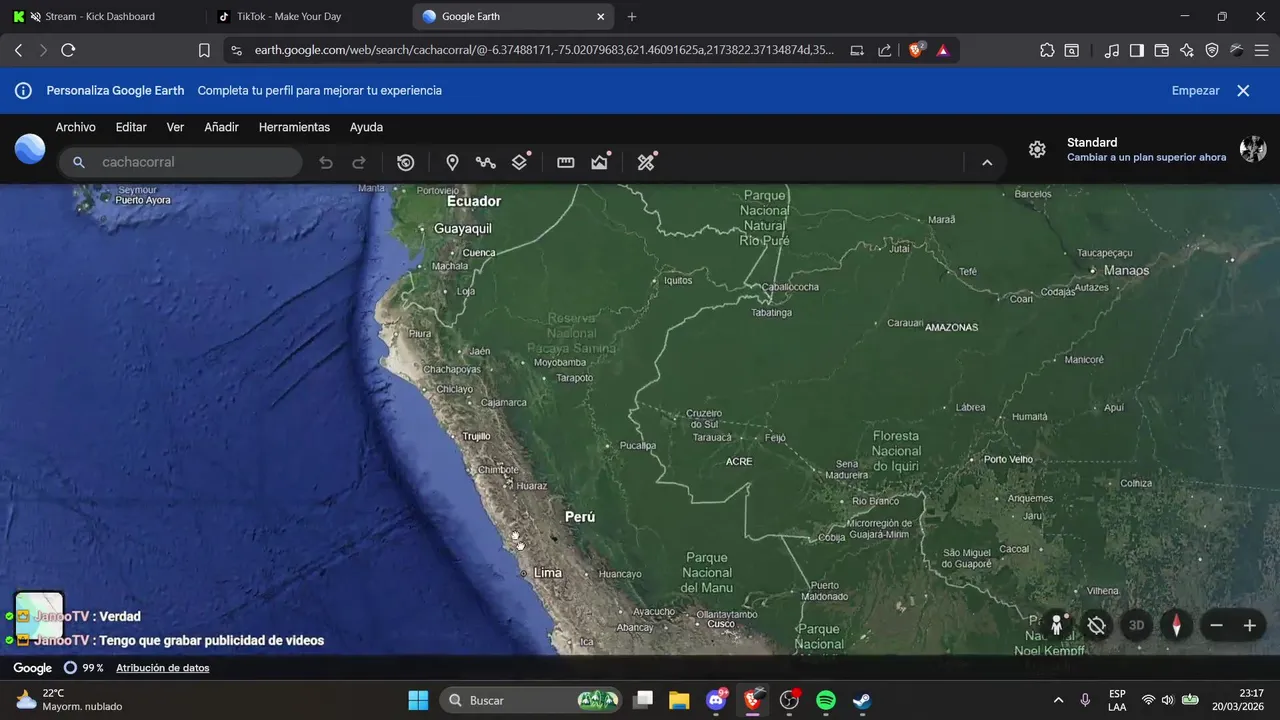Add a placemark with the pin tool
The width and height of the screenshot is (1280, 720).
click(452, 163)
